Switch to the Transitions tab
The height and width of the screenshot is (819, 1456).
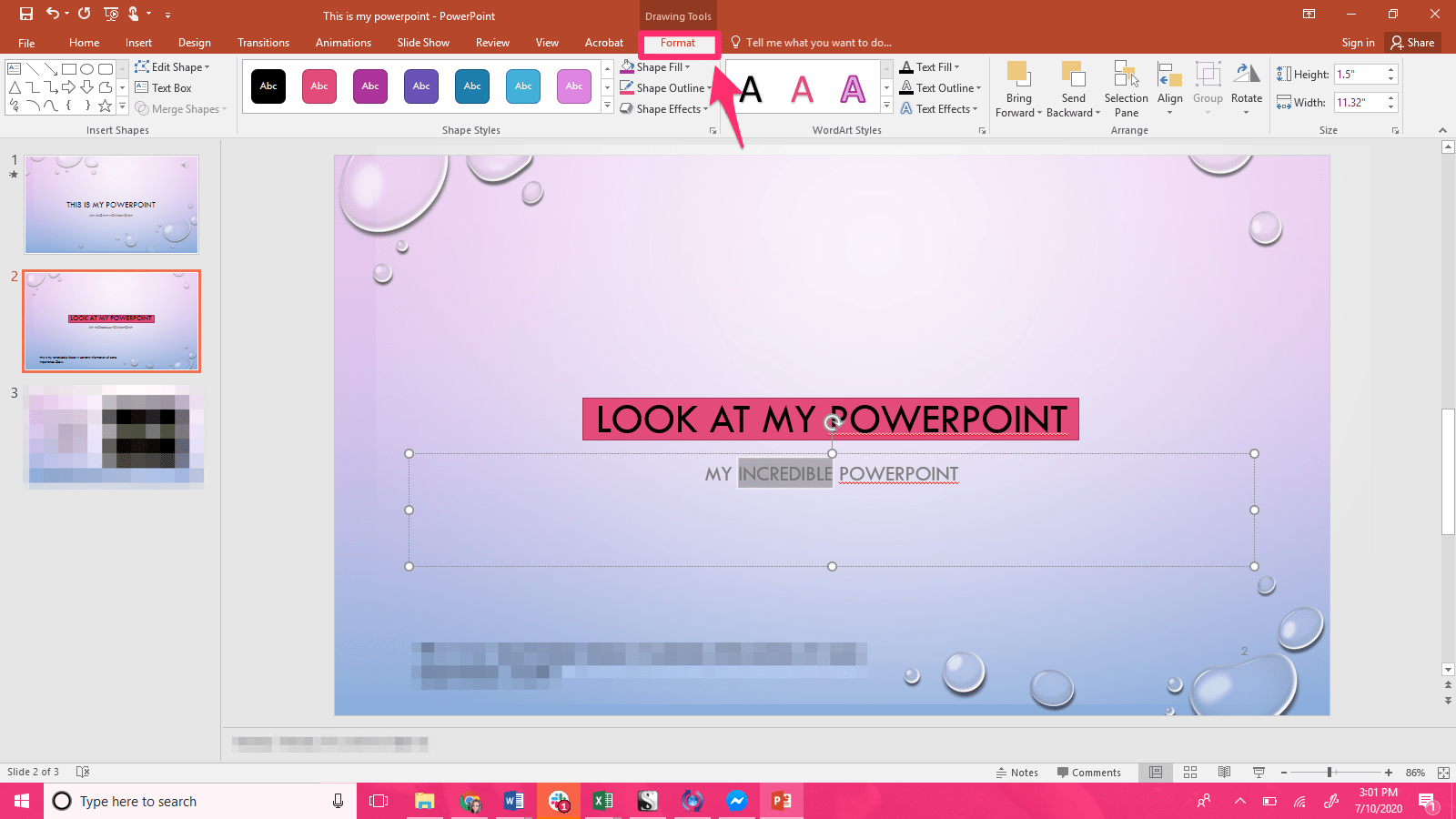point(263,43)
